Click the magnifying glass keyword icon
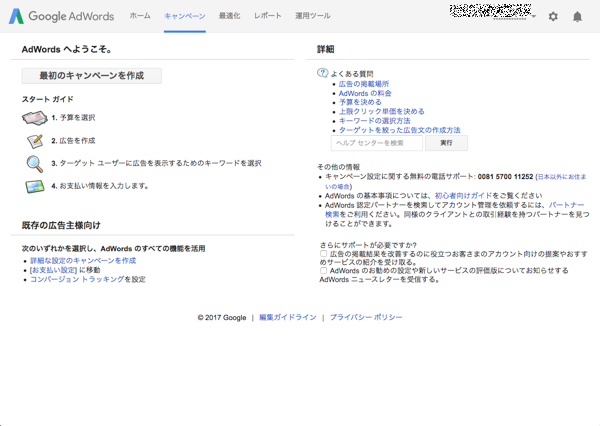The width and height of the screenshot is (600, 426). click(35, 164)
